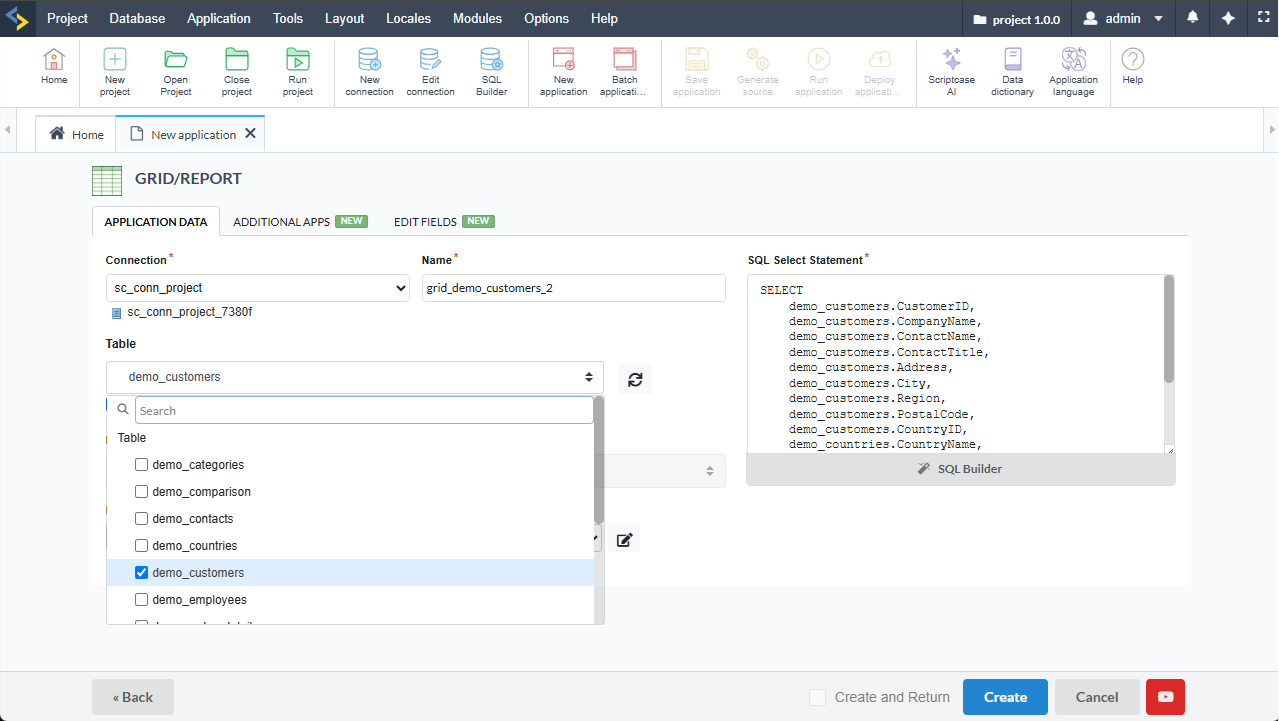Open the Options menu

coord(547,18)
